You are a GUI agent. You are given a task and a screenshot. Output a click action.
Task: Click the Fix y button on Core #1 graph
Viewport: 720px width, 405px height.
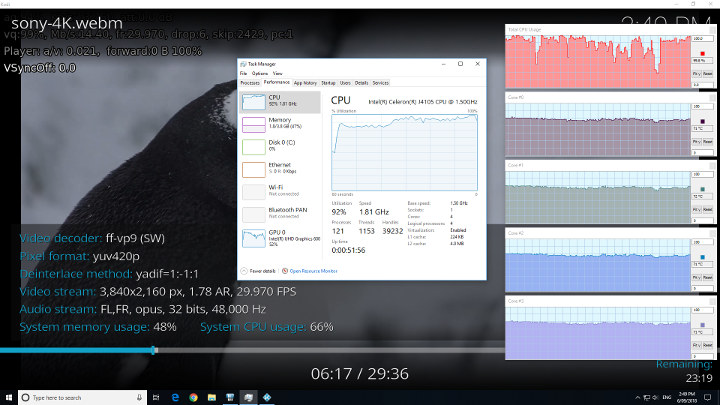point(697,209)
